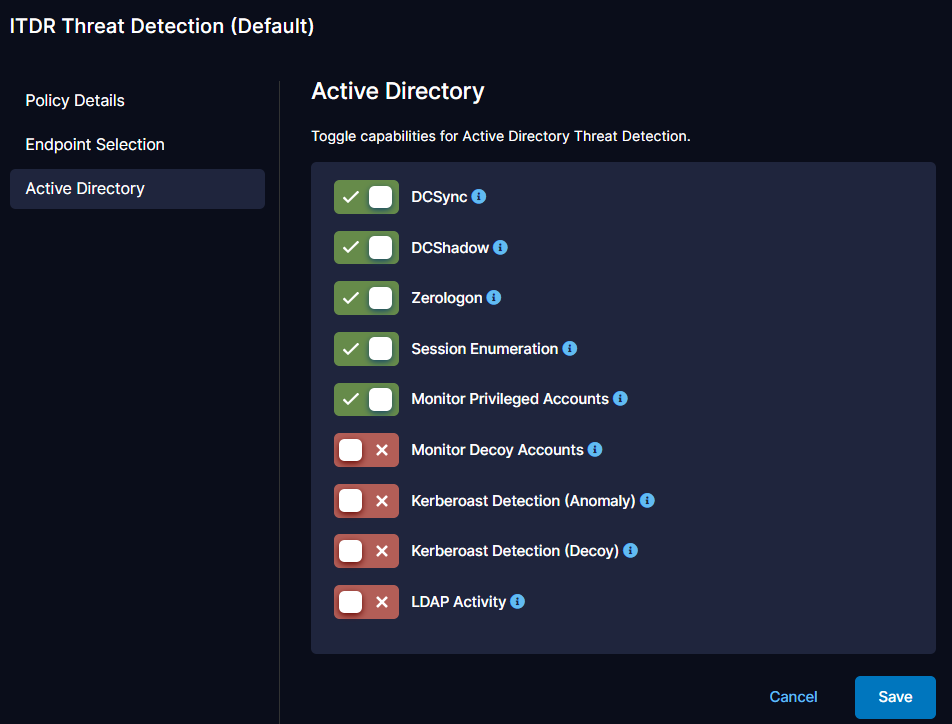Click the LDAP Activity info icon
Image resolution: width=952 pixels, height=724 pixels.
(x=517, y=602)
